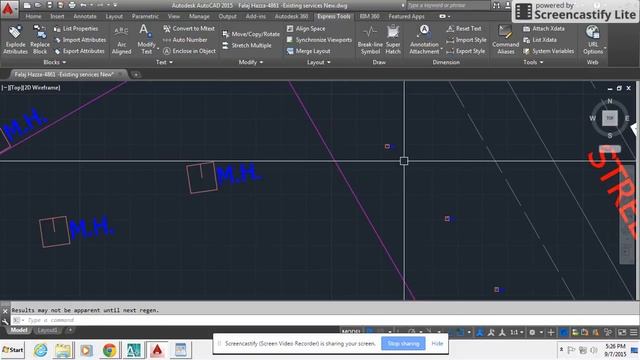Click the Merge Layout tool
The image size is (640, 360).
pyautogui.click(x=308, y=51)
